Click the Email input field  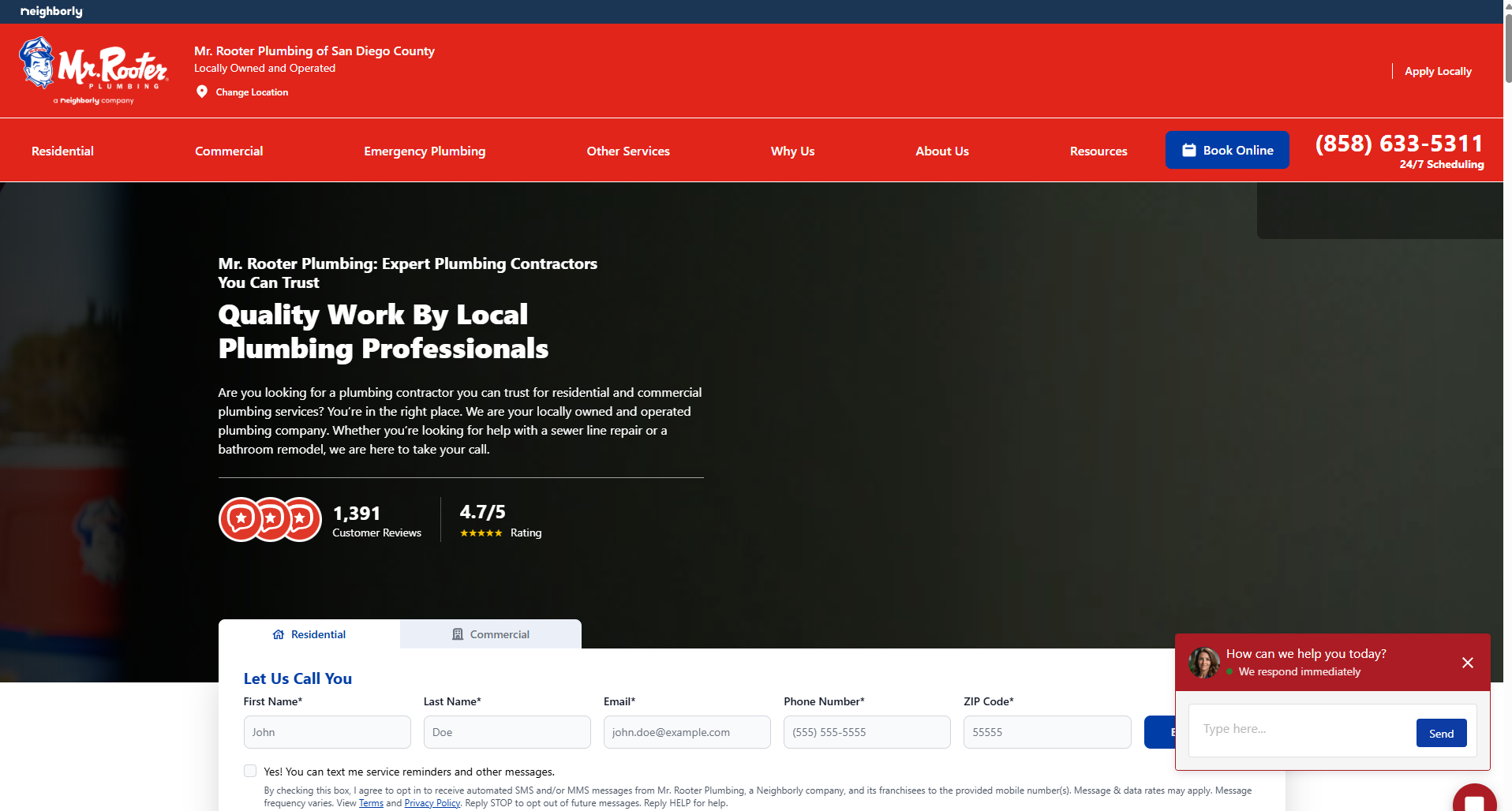click(x=687, y=732)
